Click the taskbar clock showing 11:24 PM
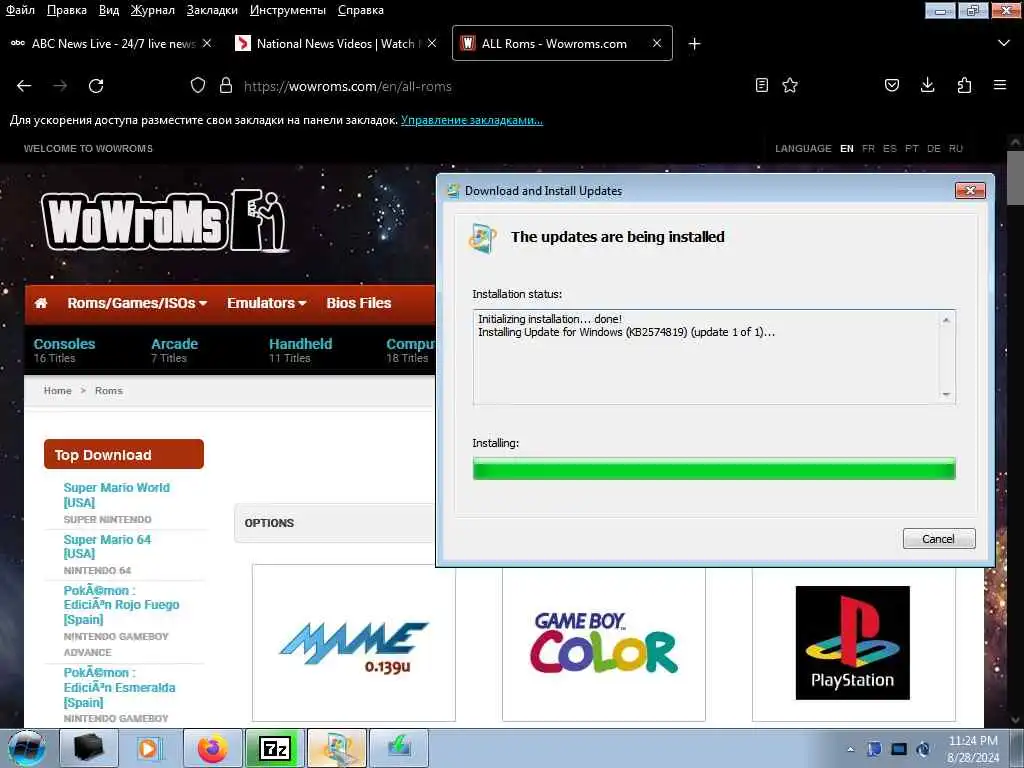 click(x=973, y=749)
